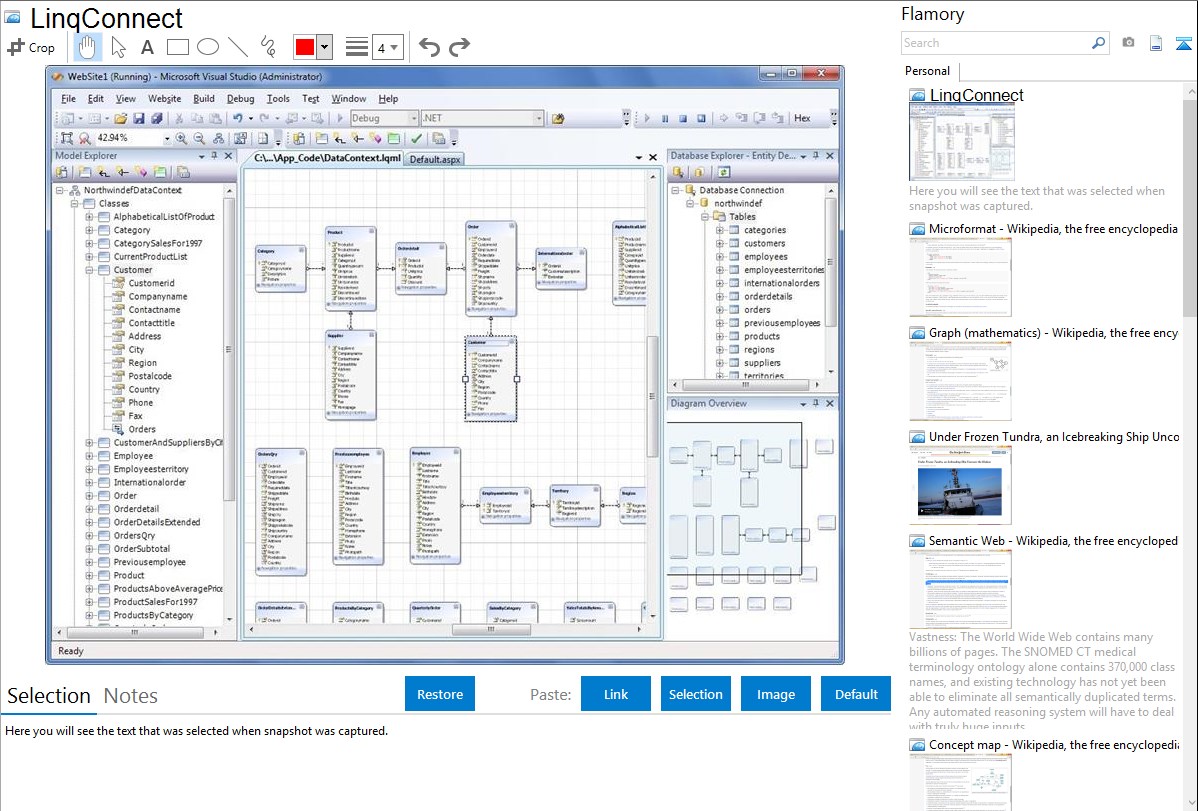Select the orders table in Database Explorer
This screenshot has height=811, width=1198.
point(757,310)
